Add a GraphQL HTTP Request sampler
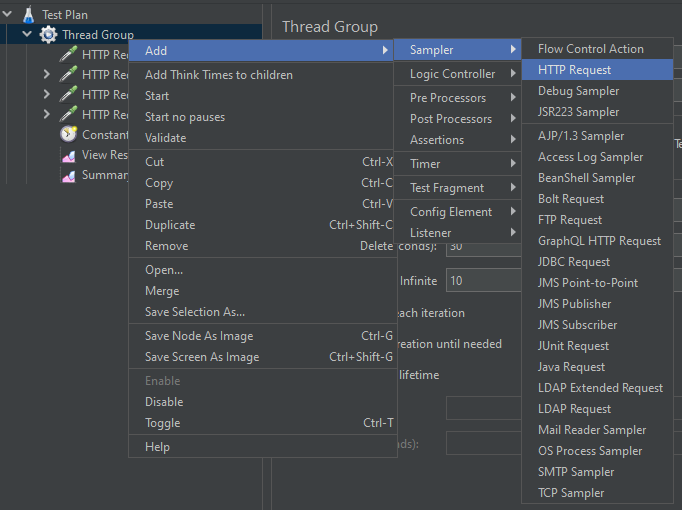682x510 pixels. (598, 240)
